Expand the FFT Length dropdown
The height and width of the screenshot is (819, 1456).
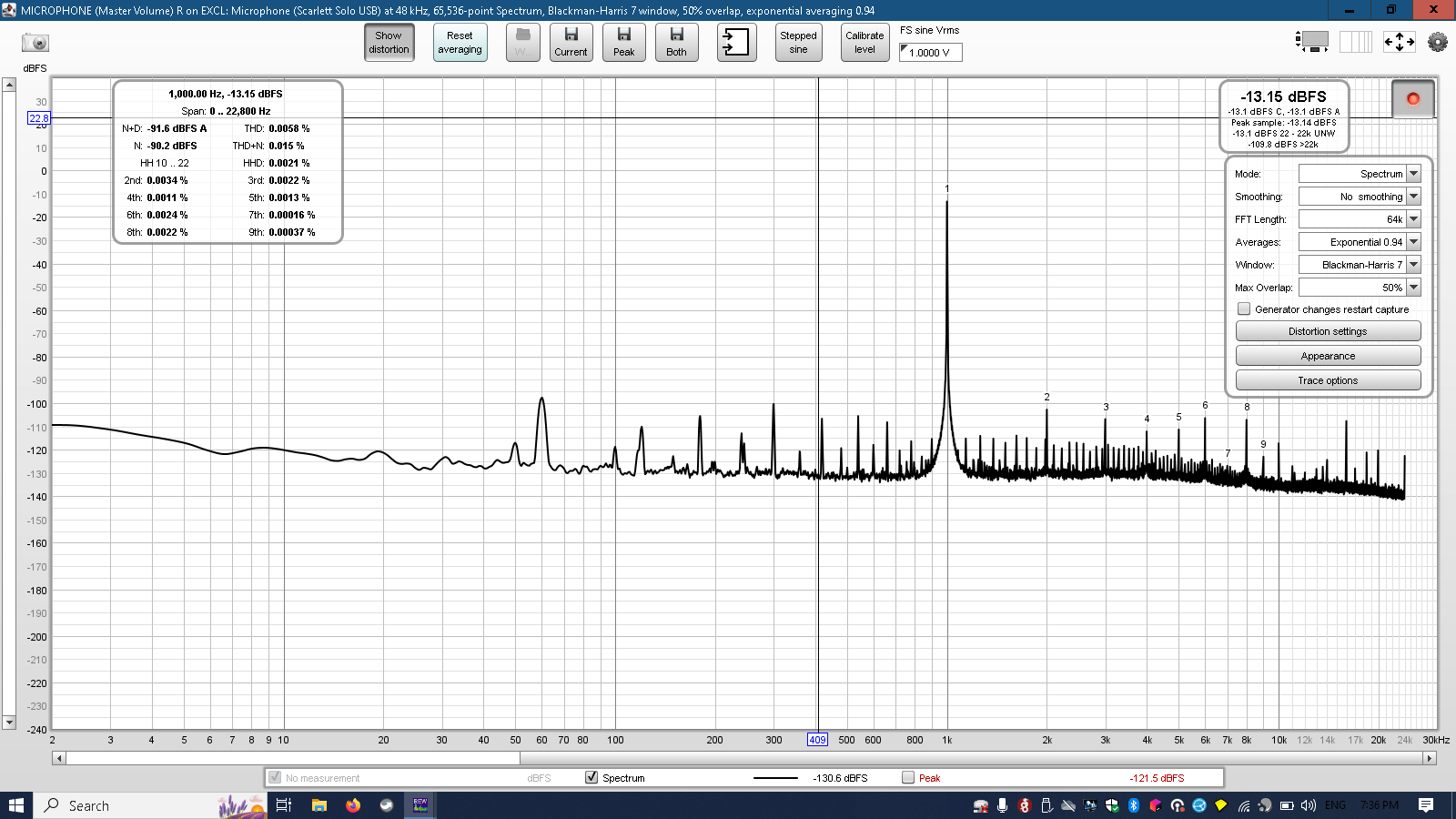click(x=1360, y=219)
